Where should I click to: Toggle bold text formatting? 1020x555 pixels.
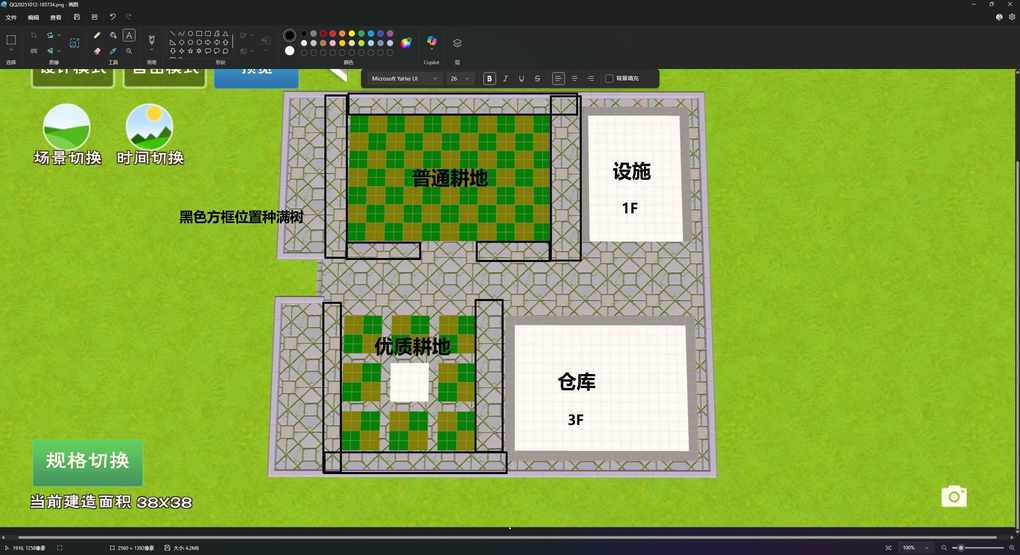[489, 78]
